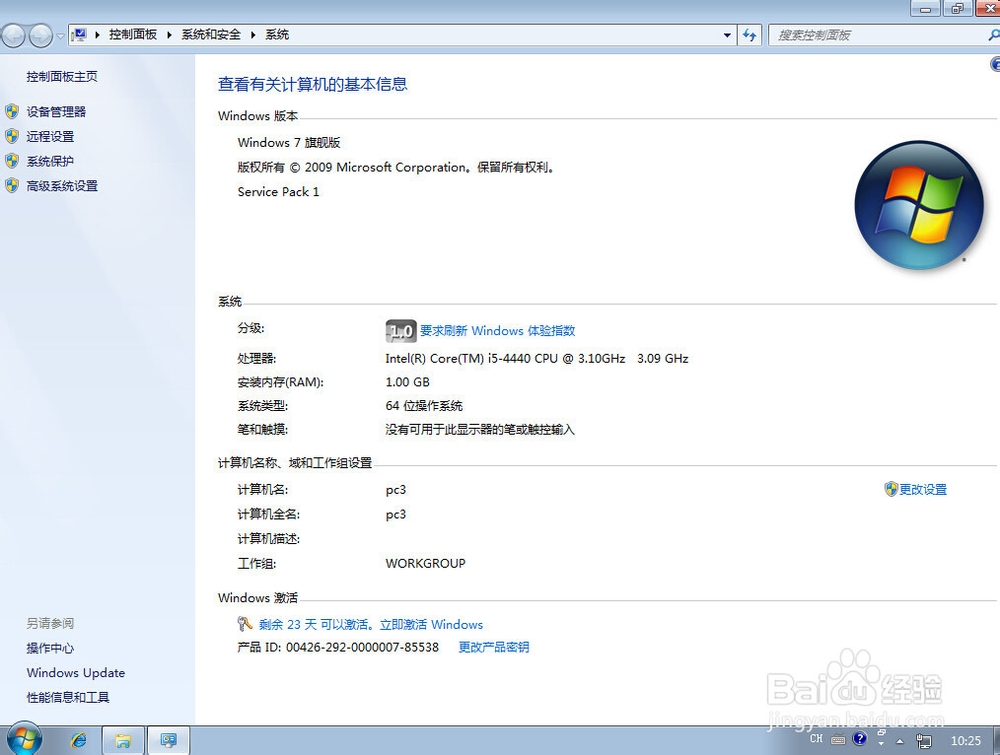This screenshot has height=755, width=1000.
Task: Click language bar help icon in tray
Action: click(860, 738)
